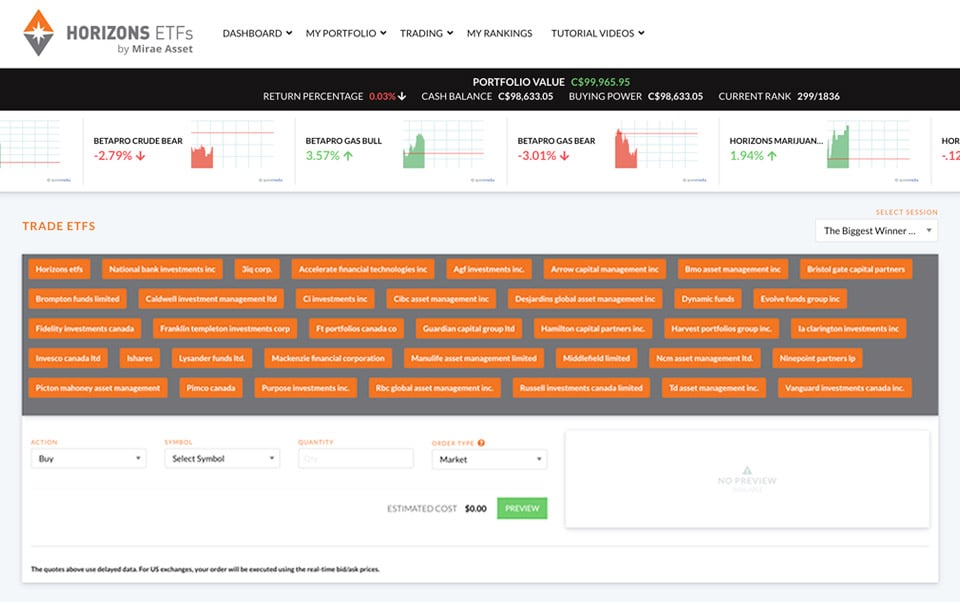Select Ft portfolios canada co tag
960x602 pixels.
356,328
